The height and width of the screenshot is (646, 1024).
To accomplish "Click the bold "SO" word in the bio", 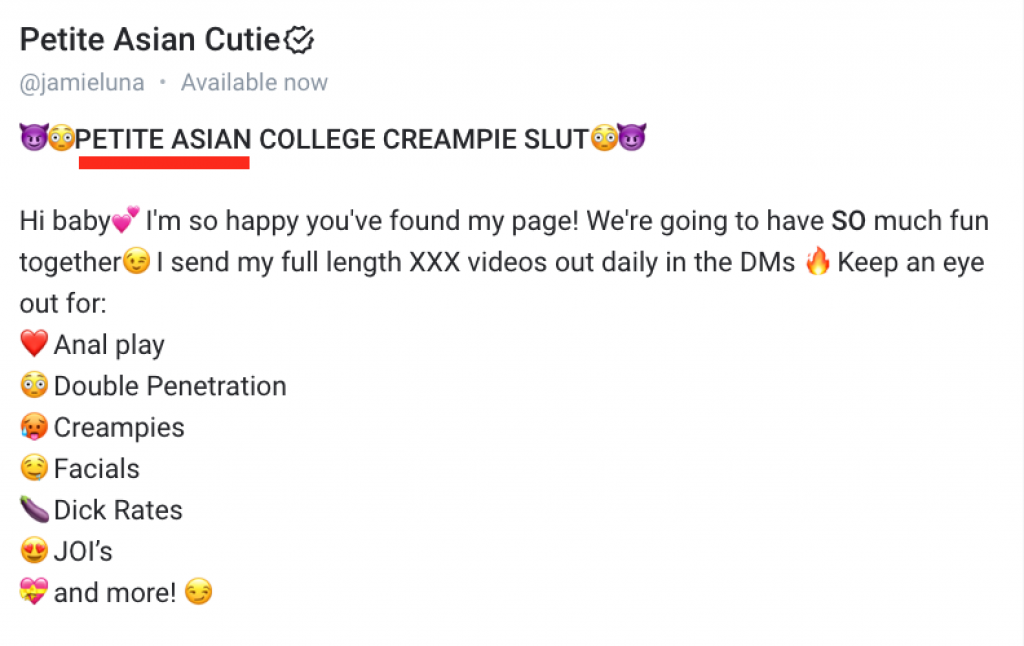I will tap(848, 221).
